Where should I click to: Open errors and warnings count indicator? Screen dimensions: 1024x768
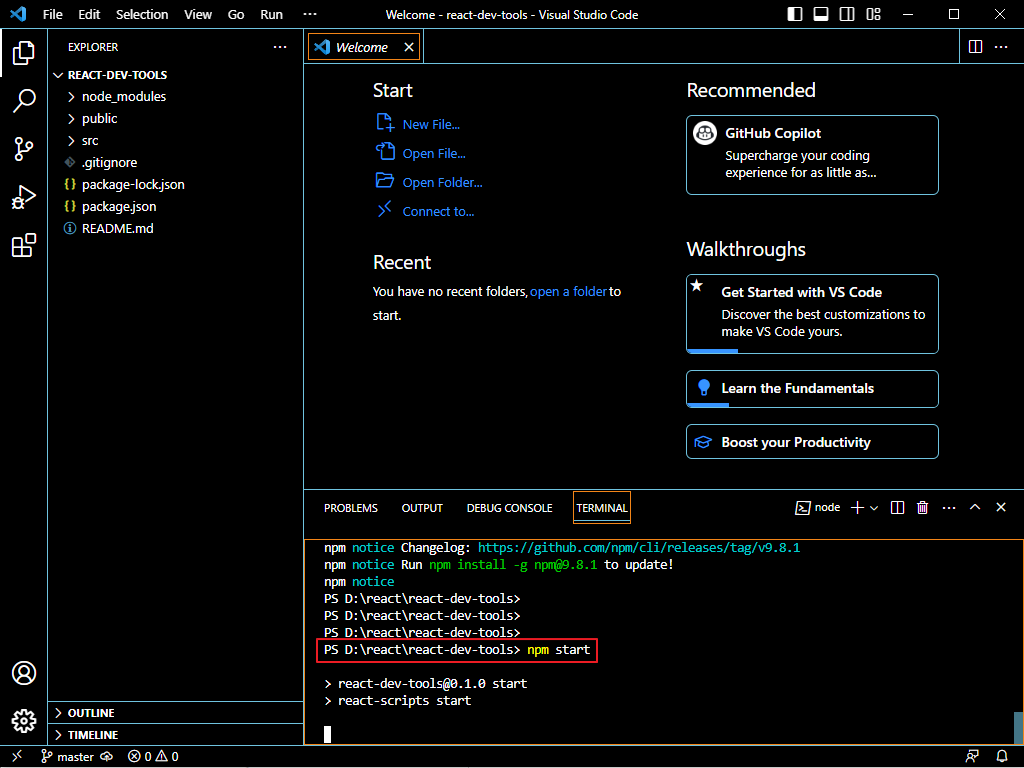(x=153, y=757)
